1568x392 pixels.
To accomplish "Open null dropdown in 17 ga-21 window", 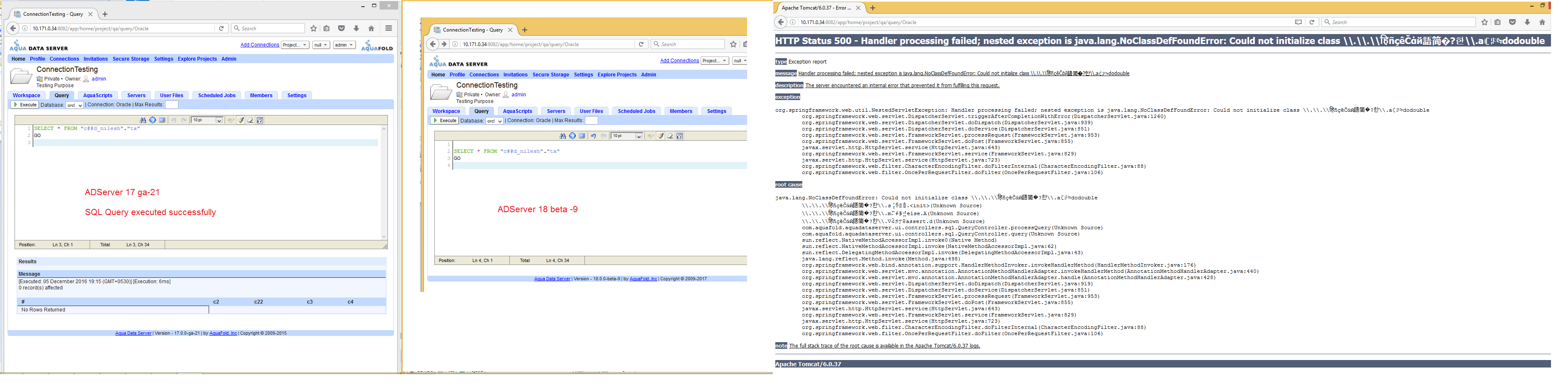I will pos(321,44).
